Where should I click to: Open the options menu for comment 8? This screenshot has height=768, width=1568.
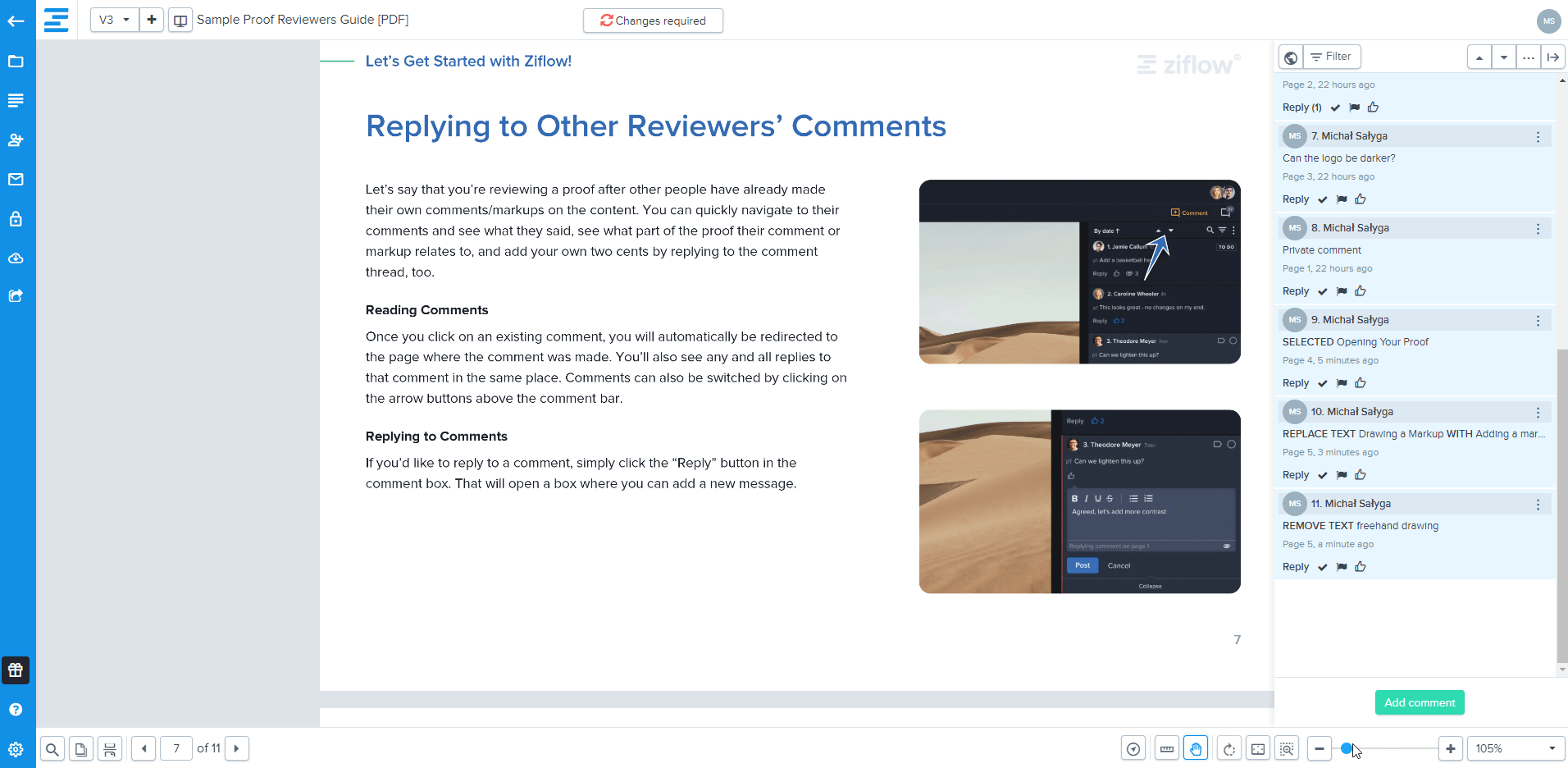[1538, 229]
